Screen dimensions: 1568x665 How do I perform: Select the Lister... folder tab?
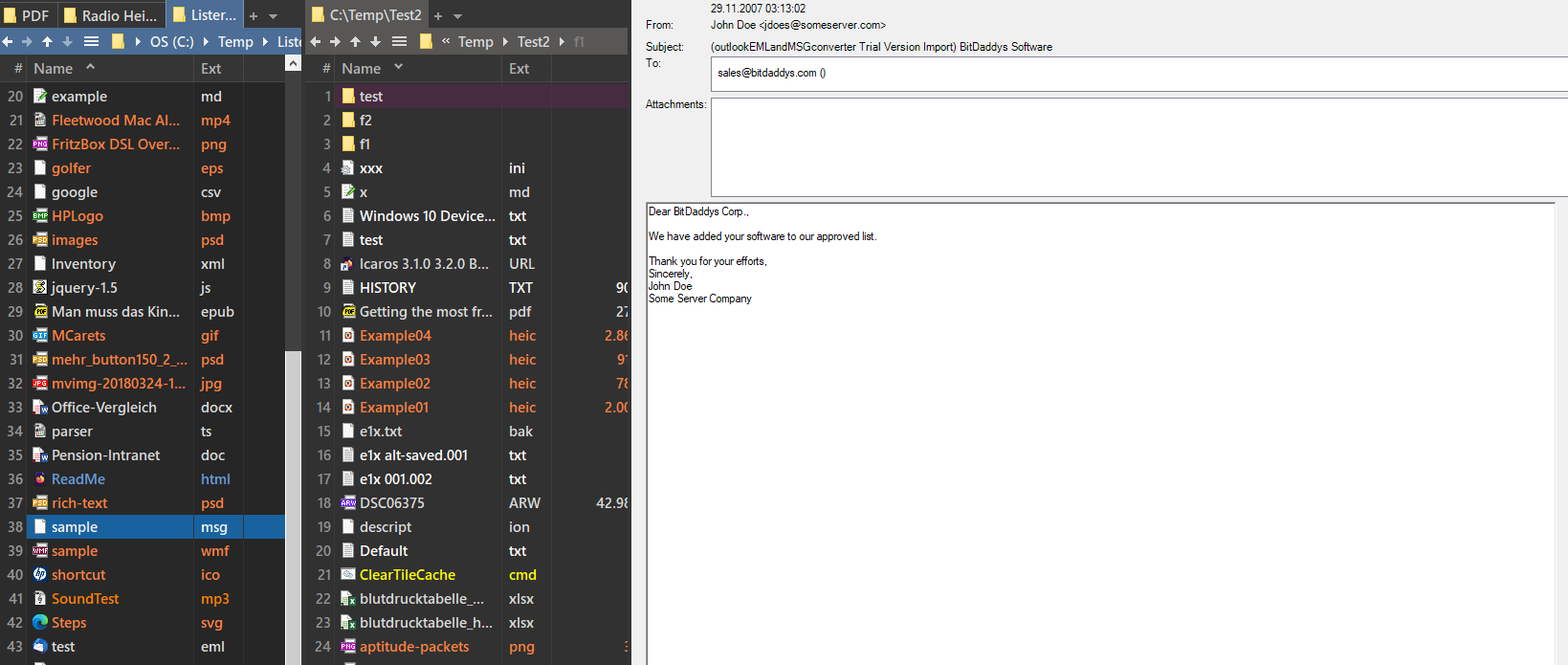point(204,15)
